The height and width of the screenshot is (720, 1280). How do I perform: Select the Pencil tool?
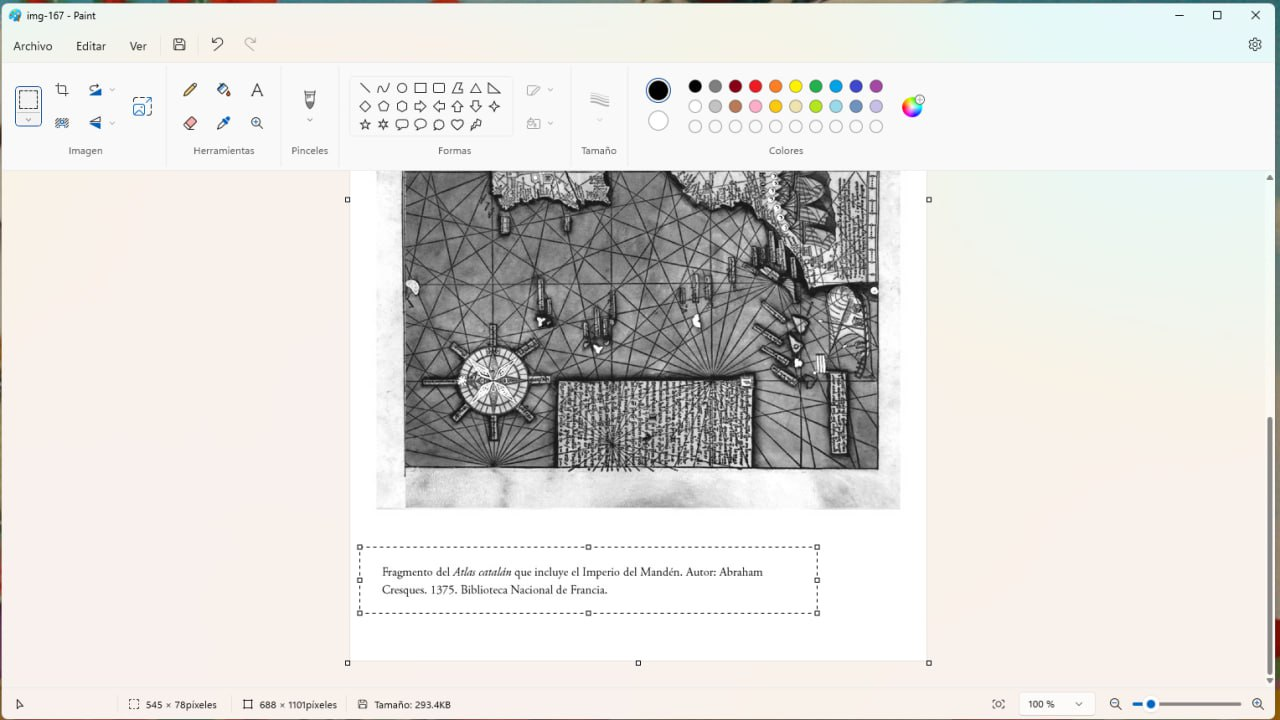(190, 90)
